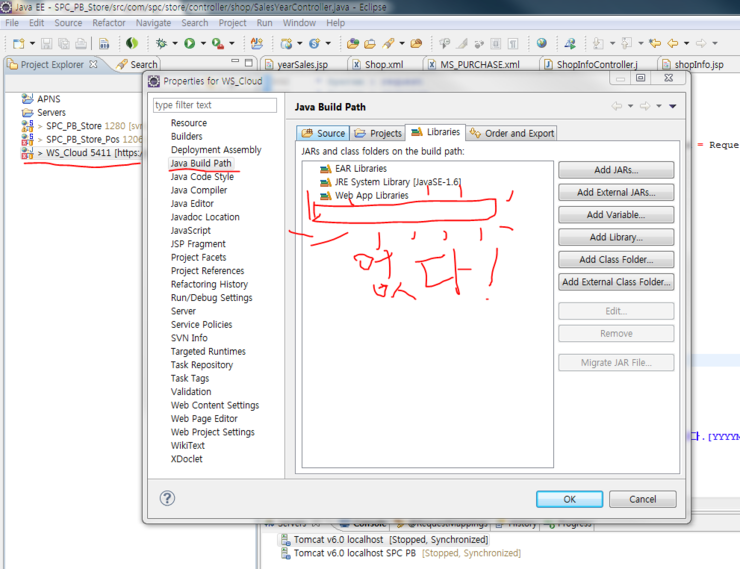Click the Save All toolbar icon
The height and width of the screenshot is (569, 740).
coord(64,44)
